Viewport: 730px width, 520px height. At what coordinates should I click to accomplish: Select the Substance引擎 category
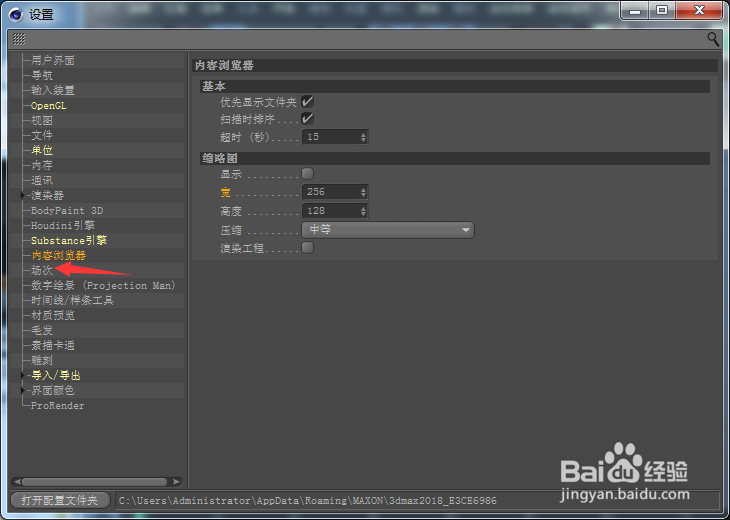pyautogui.click(x=69, y=241)
